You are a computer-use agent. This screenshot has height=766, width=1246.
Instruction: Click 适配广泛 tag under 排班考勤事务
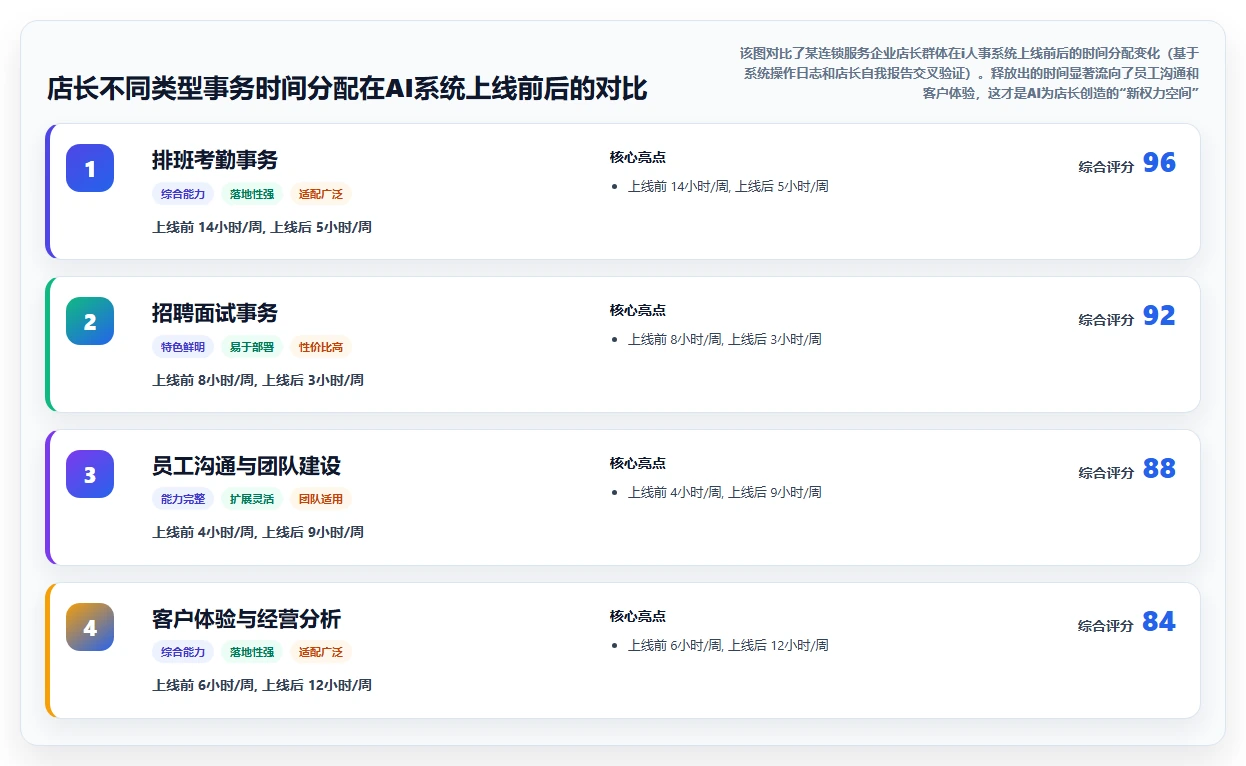click(x=321, y=194)
